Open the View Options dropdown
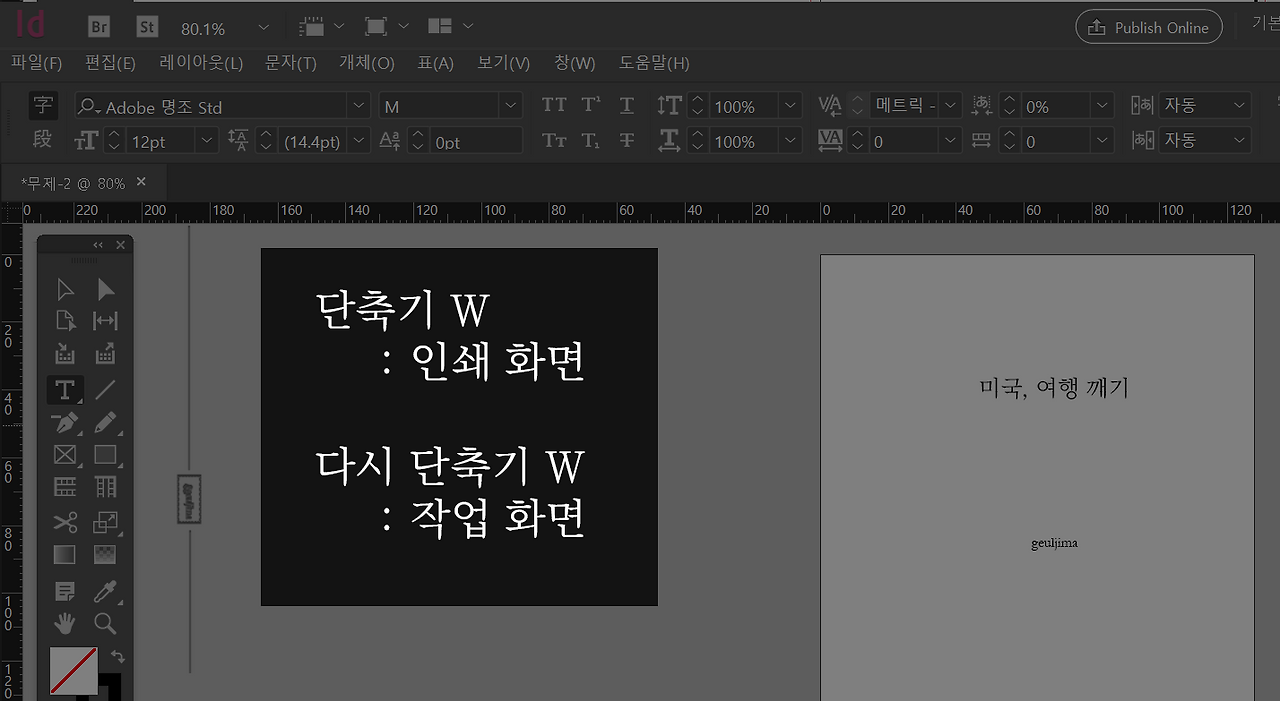Image resolution: width=1280 pixels, height=701 pixels. [321, 27]
